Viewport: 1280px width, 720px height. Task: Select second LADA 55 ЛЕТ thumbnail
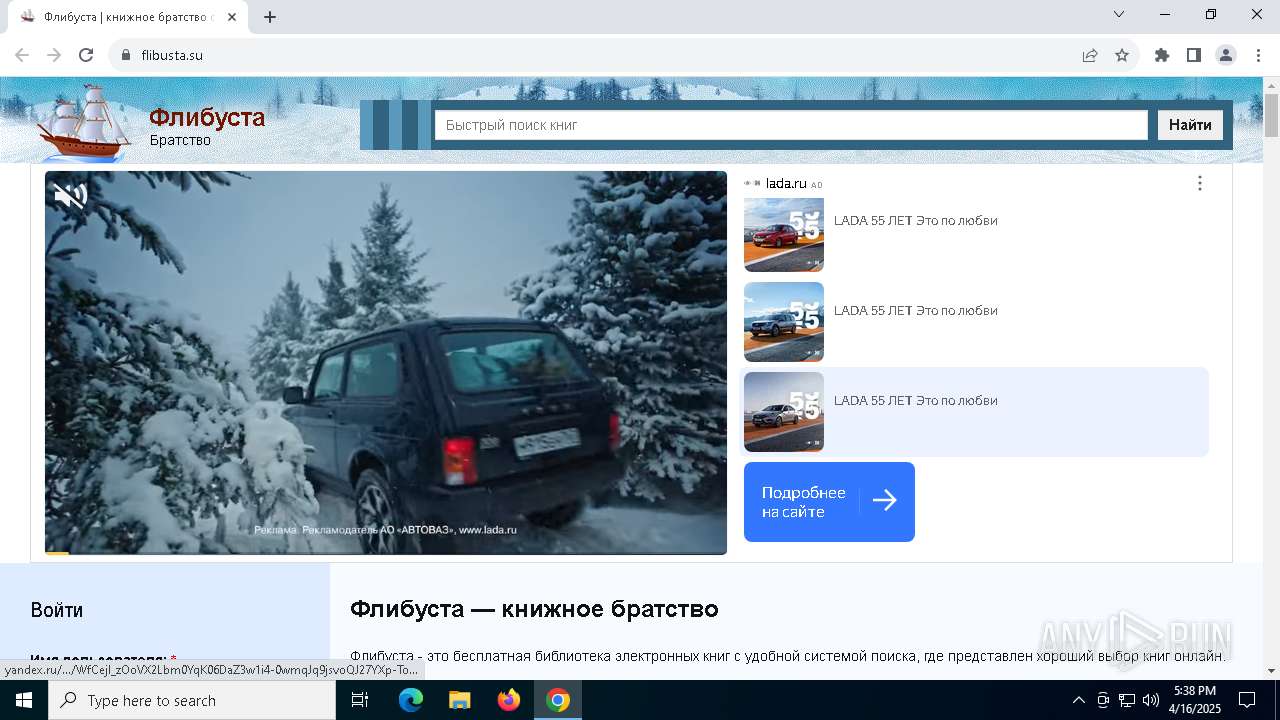pos(784,321)
